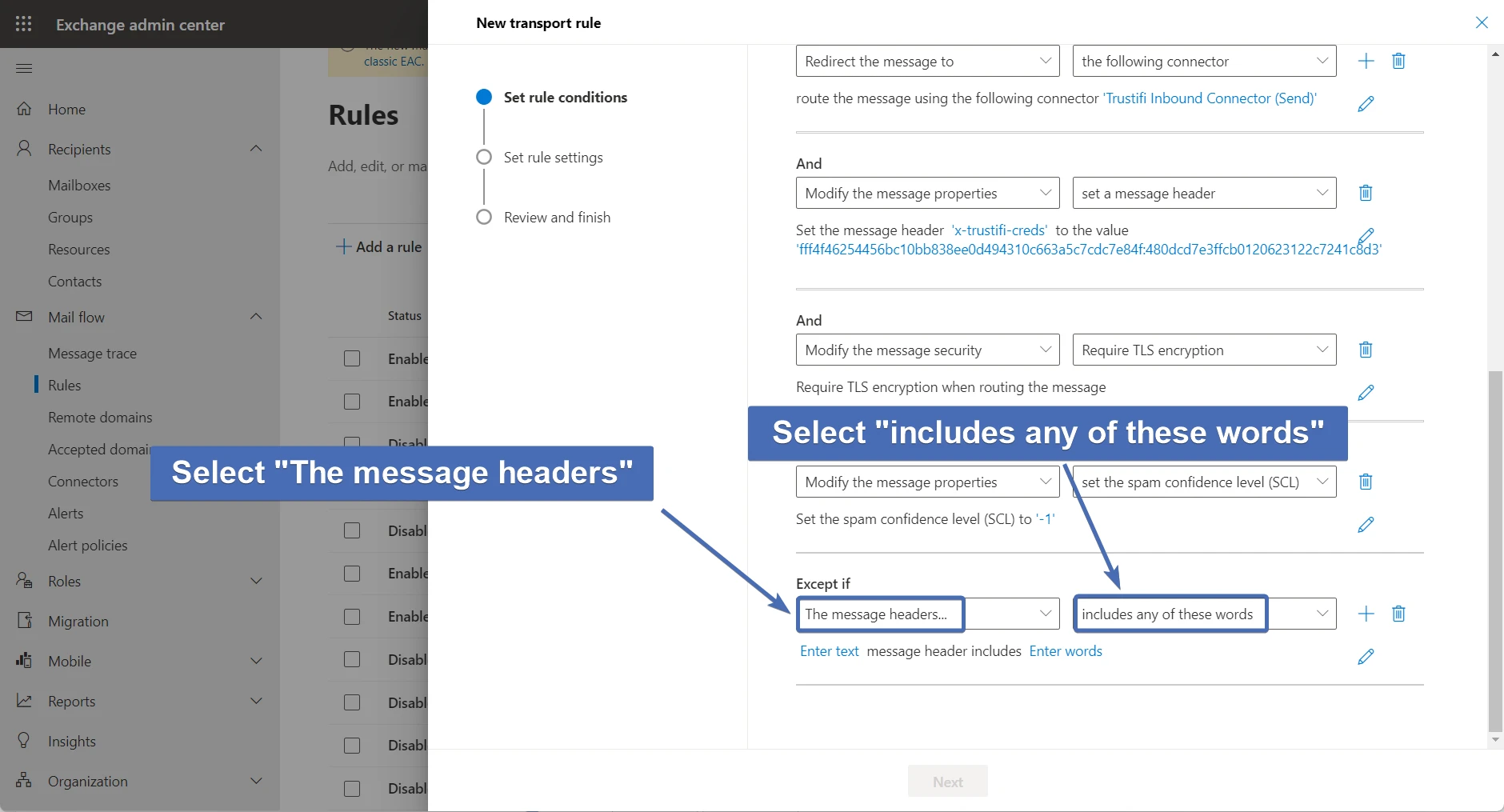The width and height of the screenshot is (1504, 812).
Task: Expand the Roles navigation section
Action: [x=256, y=582]
